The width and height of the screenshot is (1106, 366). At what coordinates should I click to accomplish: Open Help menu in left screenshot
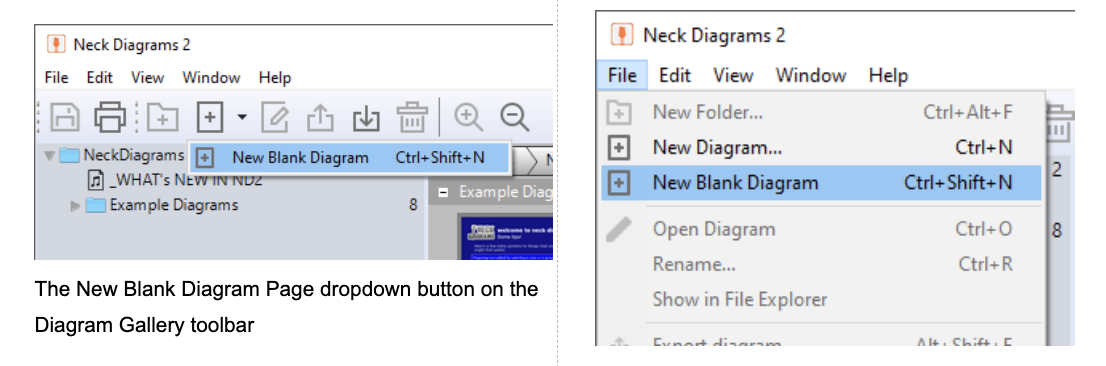[275, 78]
